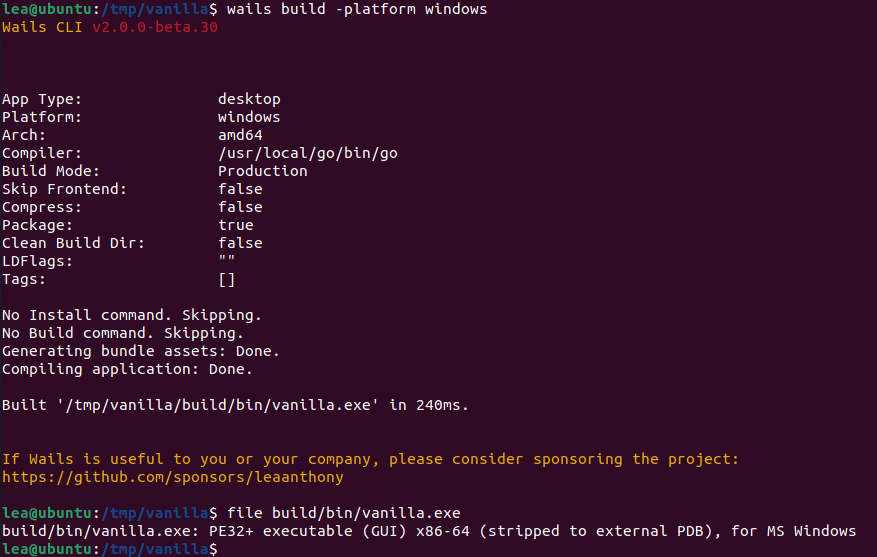The height and width of the screenshot is (557, 877).
Task: Click the App Type value 'desktop'
Action: 249,99
